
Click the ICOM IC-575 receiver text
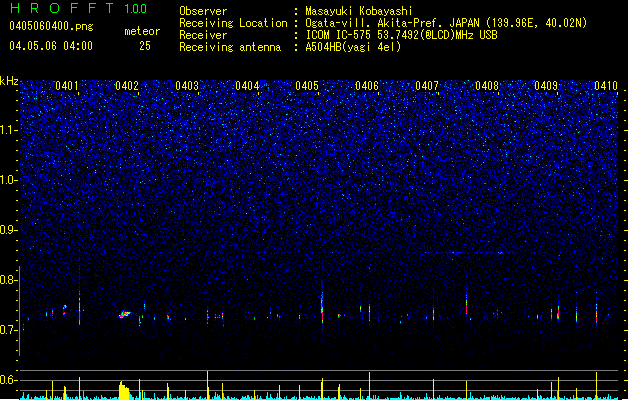pyautogui.click(x=401, y=35)
